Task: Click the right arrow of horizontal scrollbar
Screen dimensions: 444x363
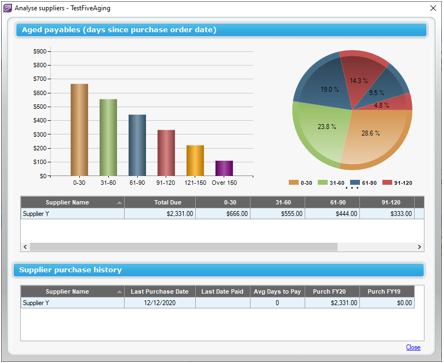Action: (419, 247)
